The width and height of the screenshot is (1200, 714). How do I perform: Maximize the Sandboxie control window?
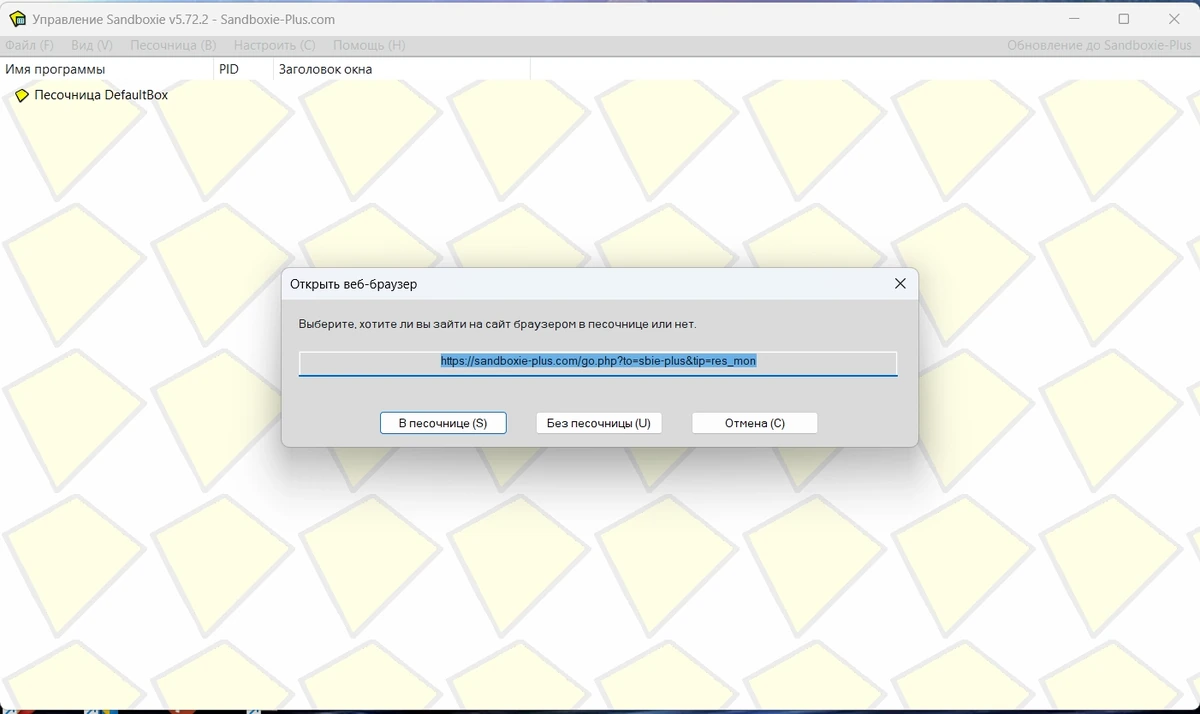tap(1124, 19)
